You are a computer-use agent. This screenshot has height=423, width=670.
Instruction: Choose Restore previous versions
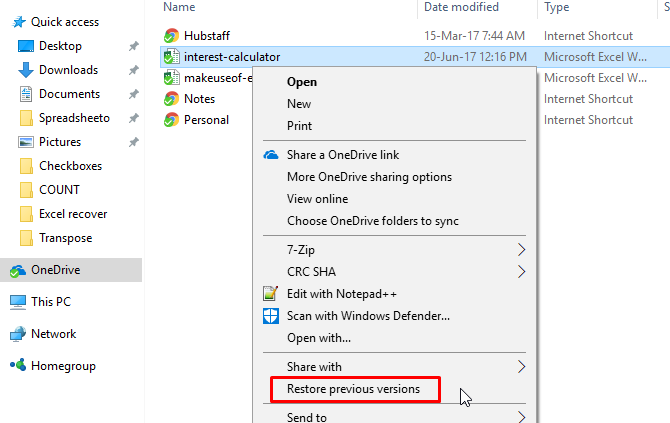(354, 389)
